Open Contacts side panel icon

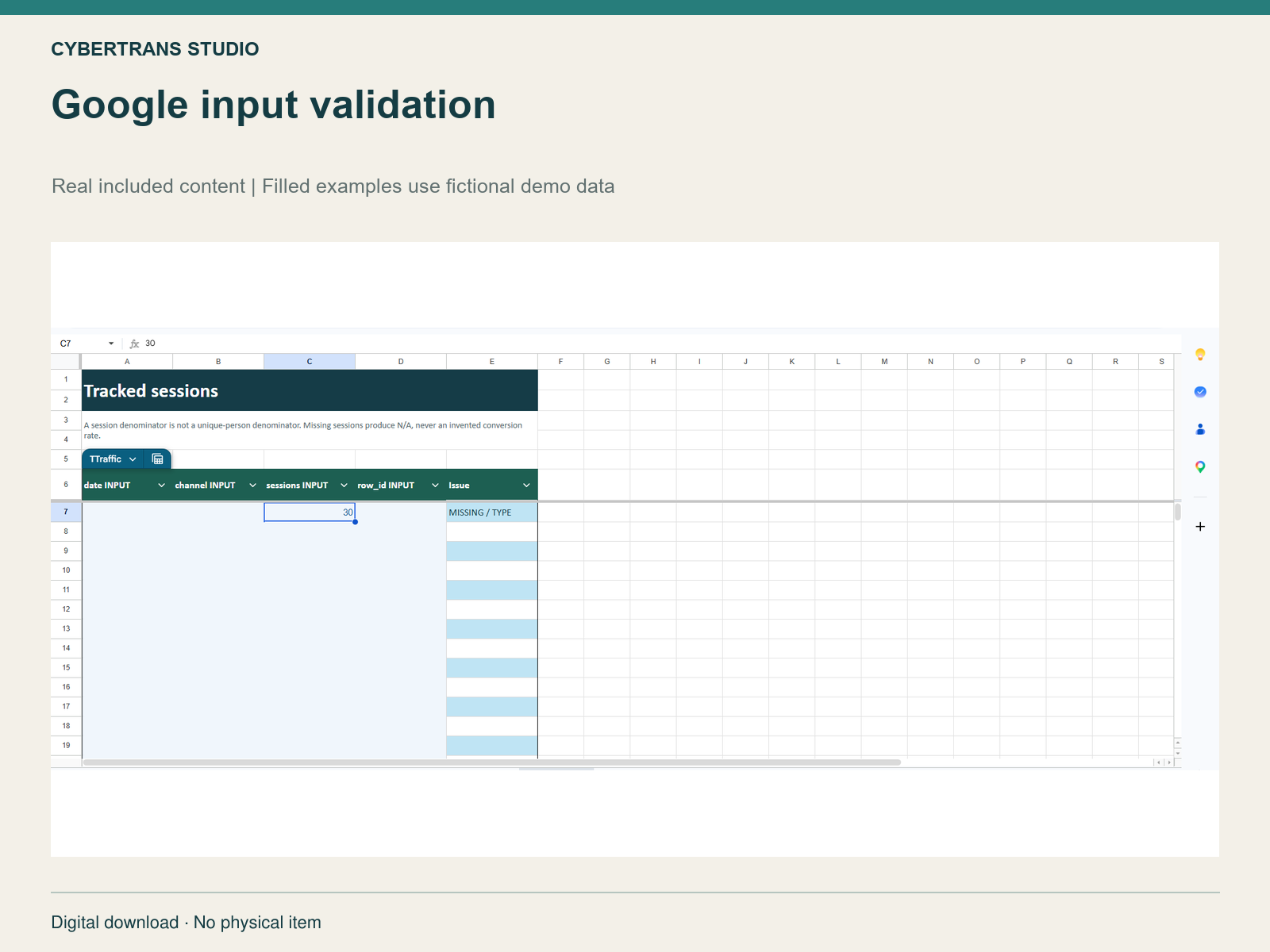click(x=1200, y=429)
